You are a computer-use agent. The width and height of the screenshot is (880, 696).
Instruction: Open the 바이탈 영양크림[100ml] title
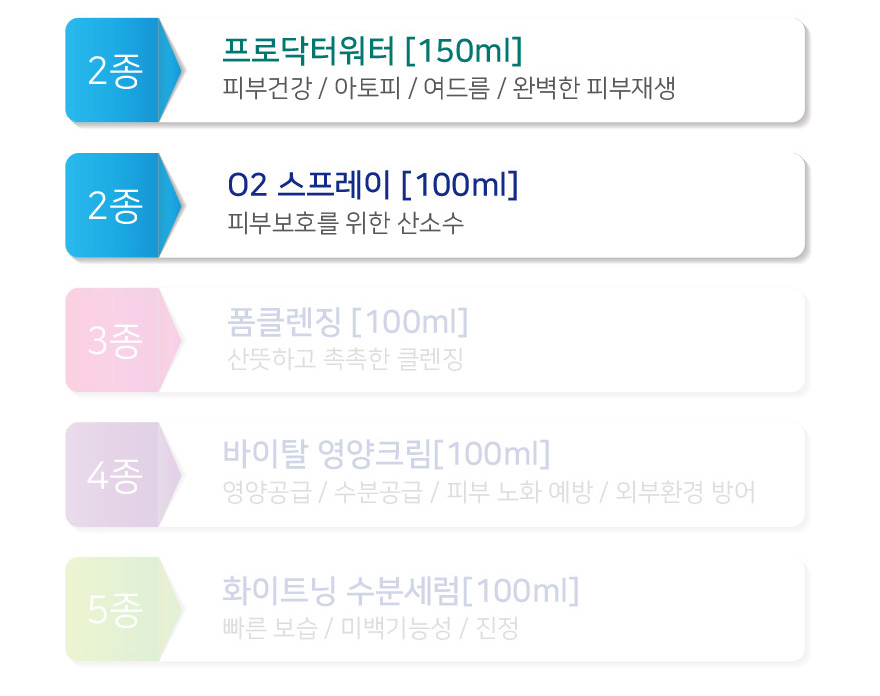(386, 454)
